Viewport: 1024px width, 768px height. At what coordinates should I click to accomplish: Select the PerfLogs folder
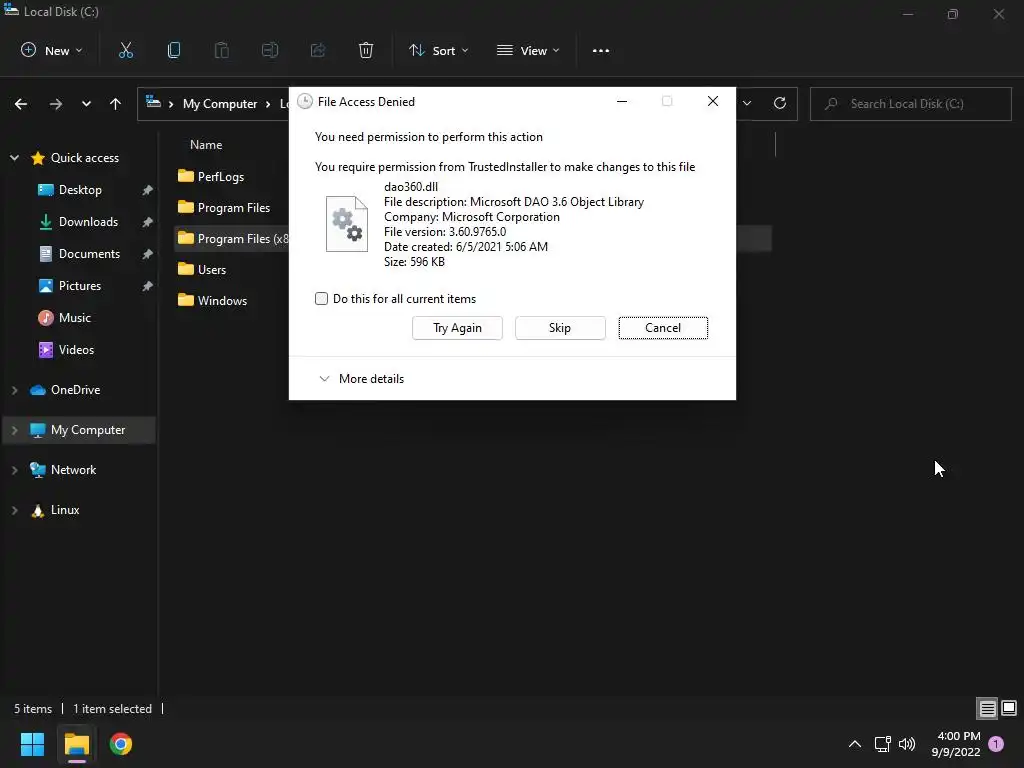point(221,176)
